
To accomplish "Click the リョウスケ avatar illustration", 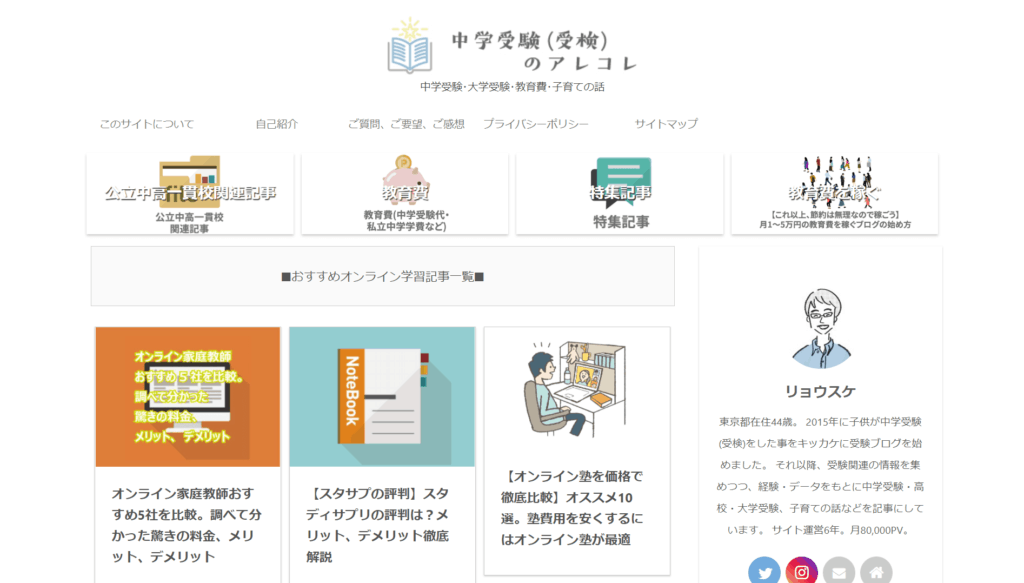I will pos(821,328).
